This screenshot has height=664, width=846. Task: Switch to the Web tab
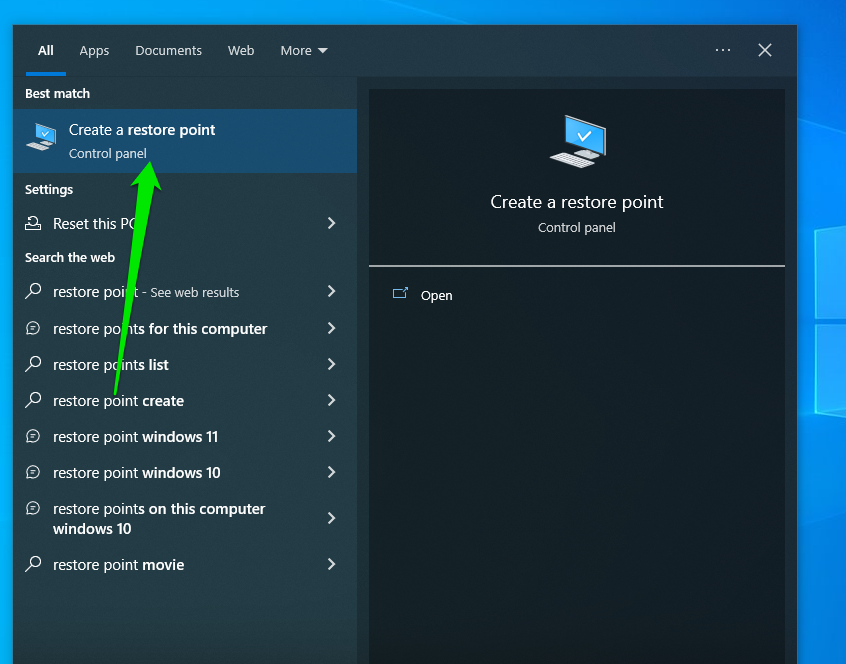point(241,50)
